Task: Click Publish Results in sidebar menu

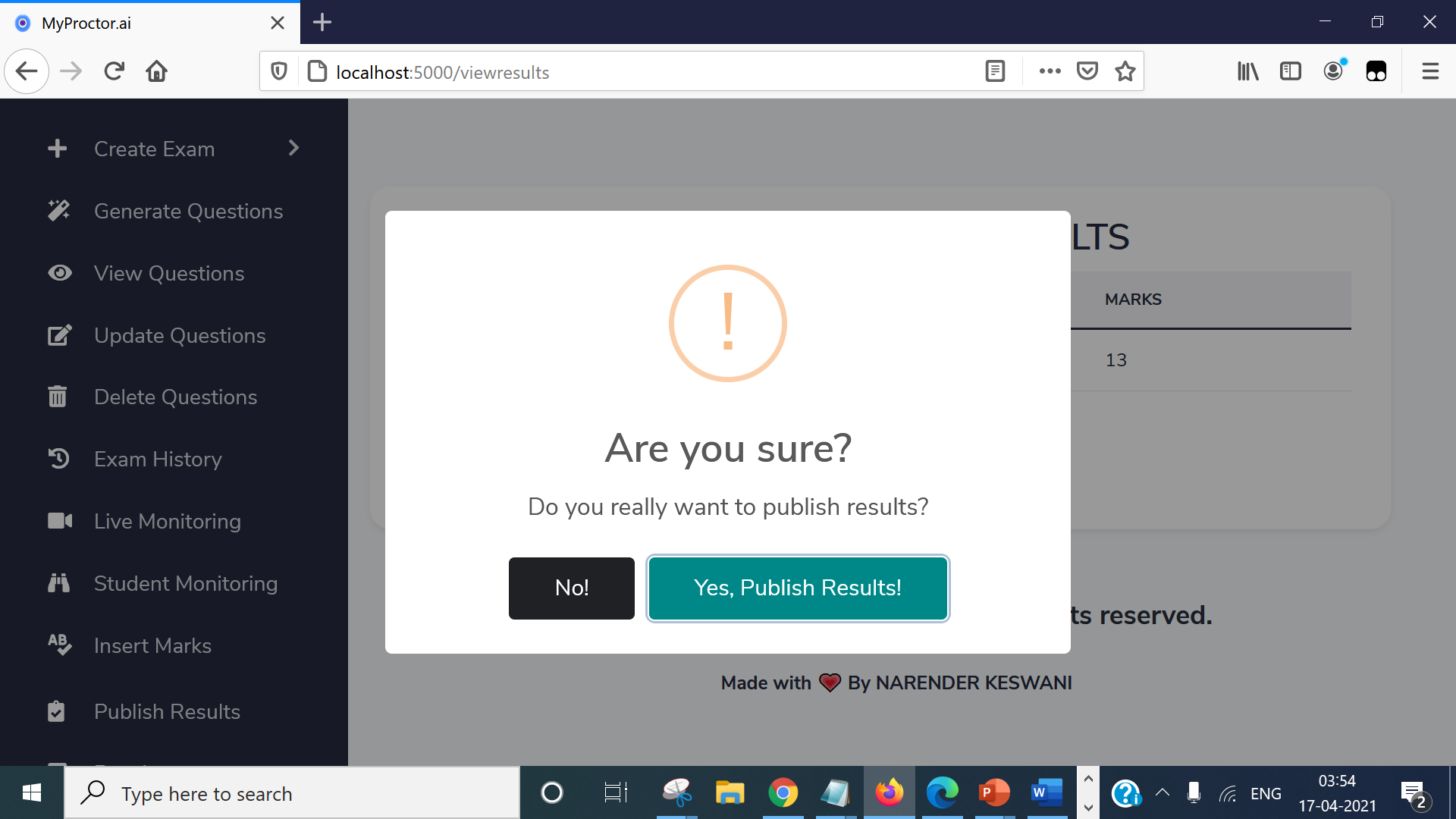Action: click(167, 711)
